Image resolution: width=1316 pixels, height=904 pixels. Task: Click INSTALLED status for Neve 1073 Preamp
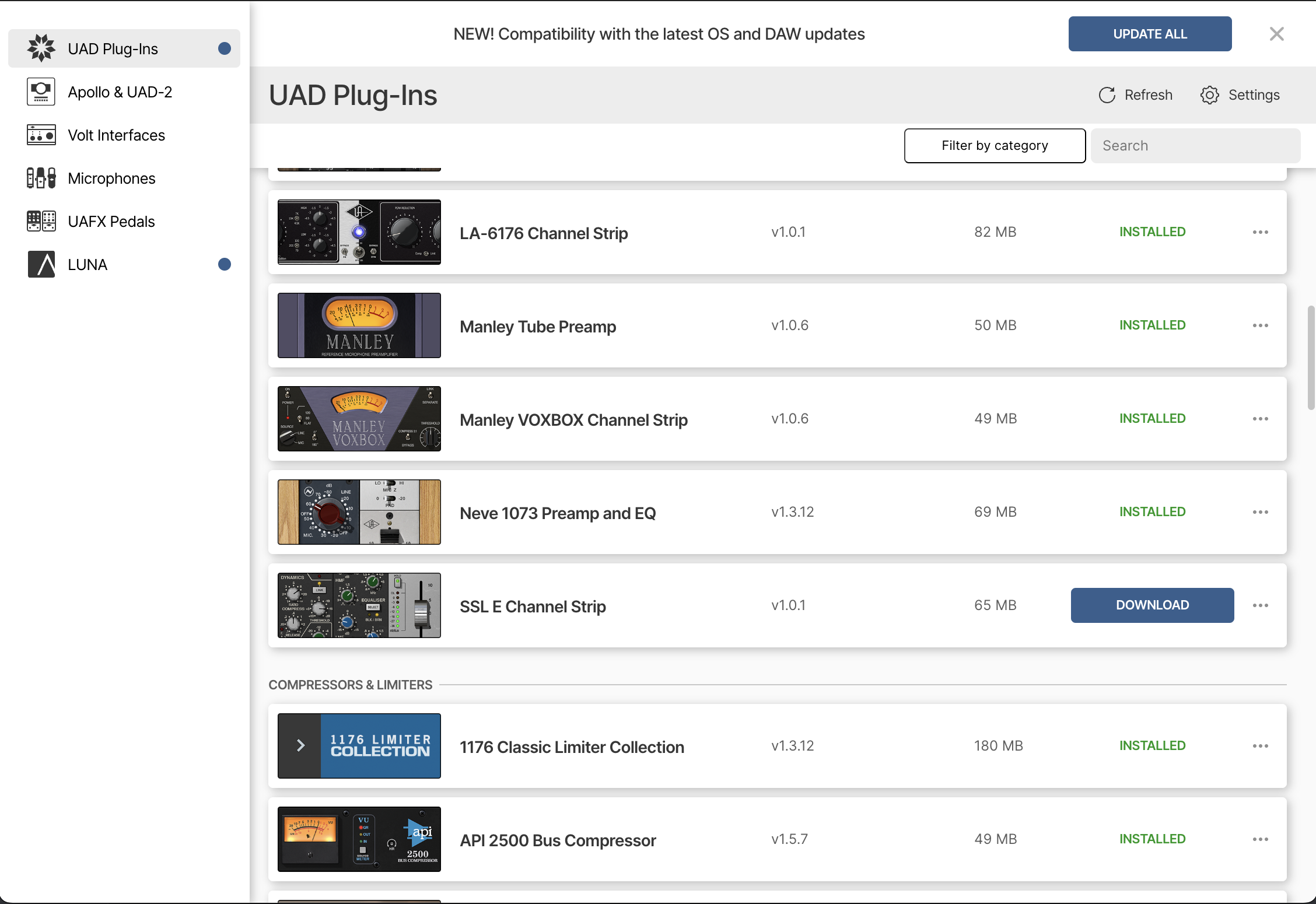[x=1152, y=512]
